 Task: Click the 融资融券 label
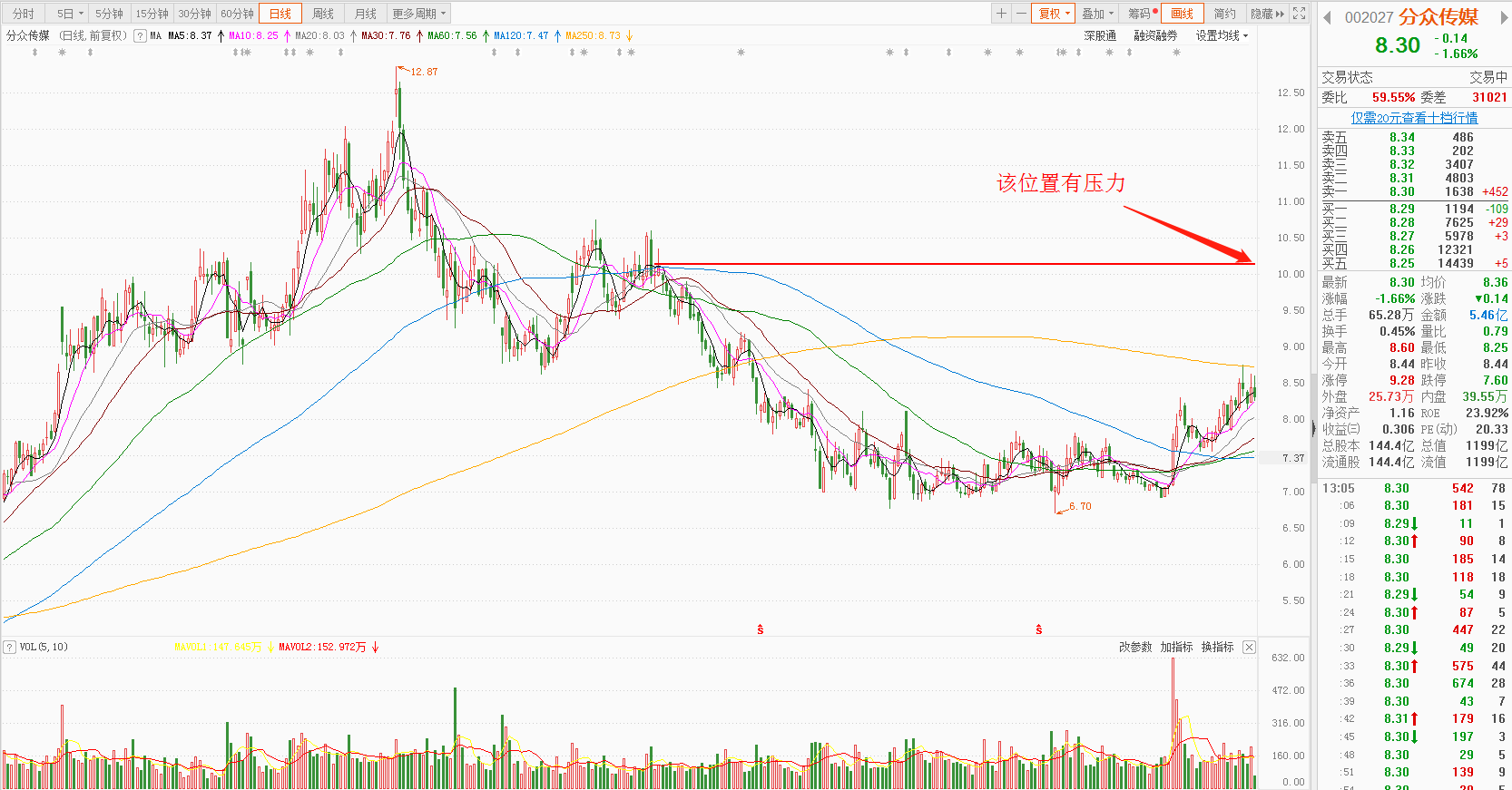pyautogui.click(x=1155, y=36)
